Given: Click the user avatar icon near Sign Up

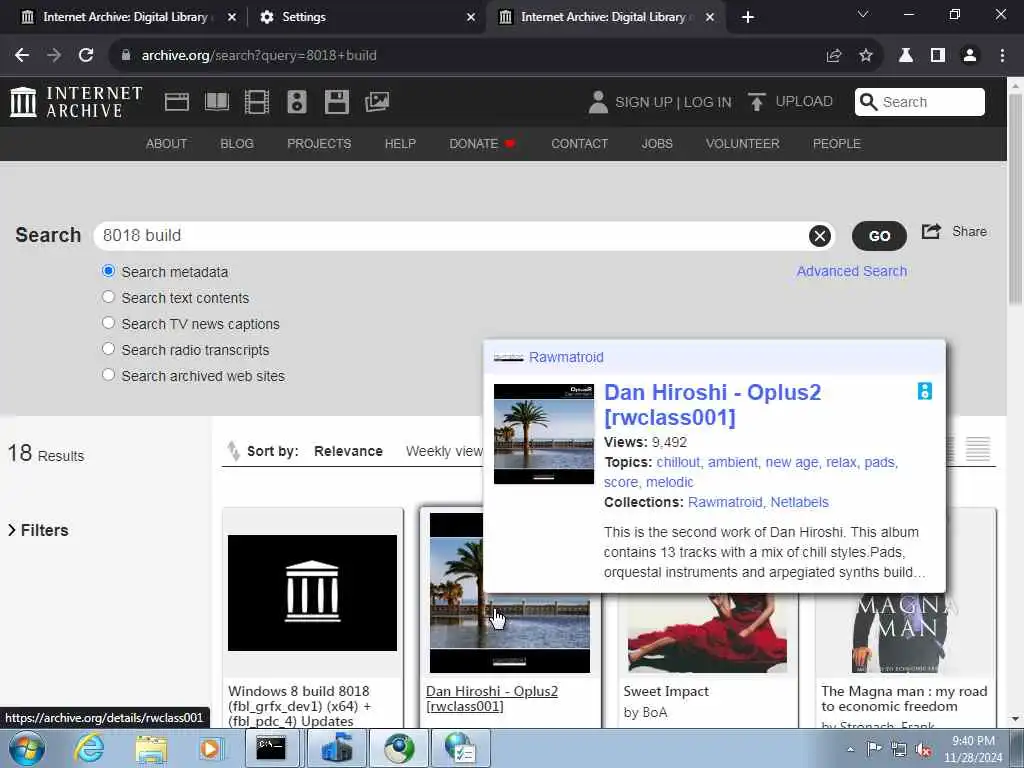Looking at the screenshot, I should coord(598,102).
